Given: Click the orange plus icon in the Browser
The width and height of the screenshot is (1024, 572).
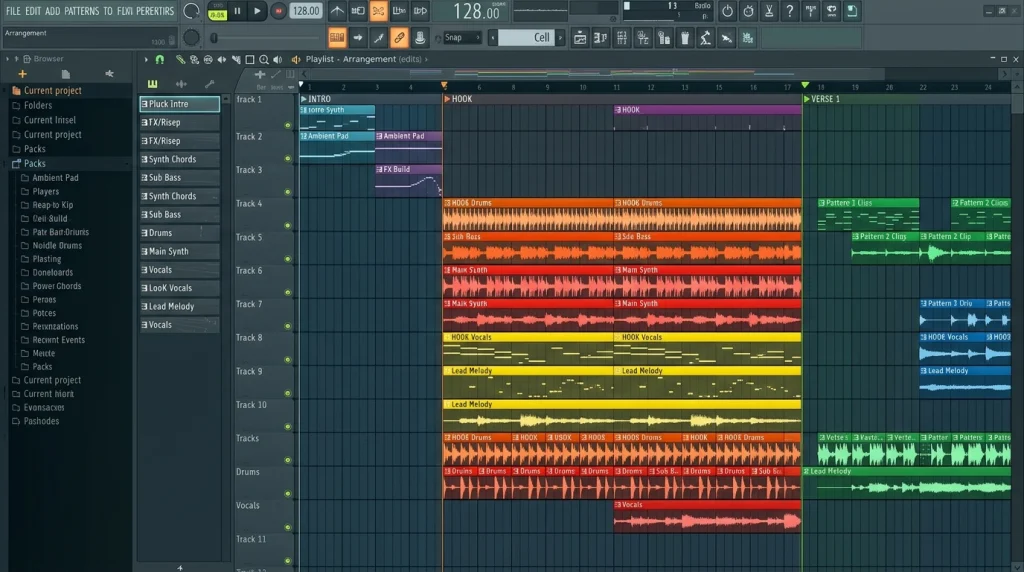Looking at the screenshot, I should [22, 74].
